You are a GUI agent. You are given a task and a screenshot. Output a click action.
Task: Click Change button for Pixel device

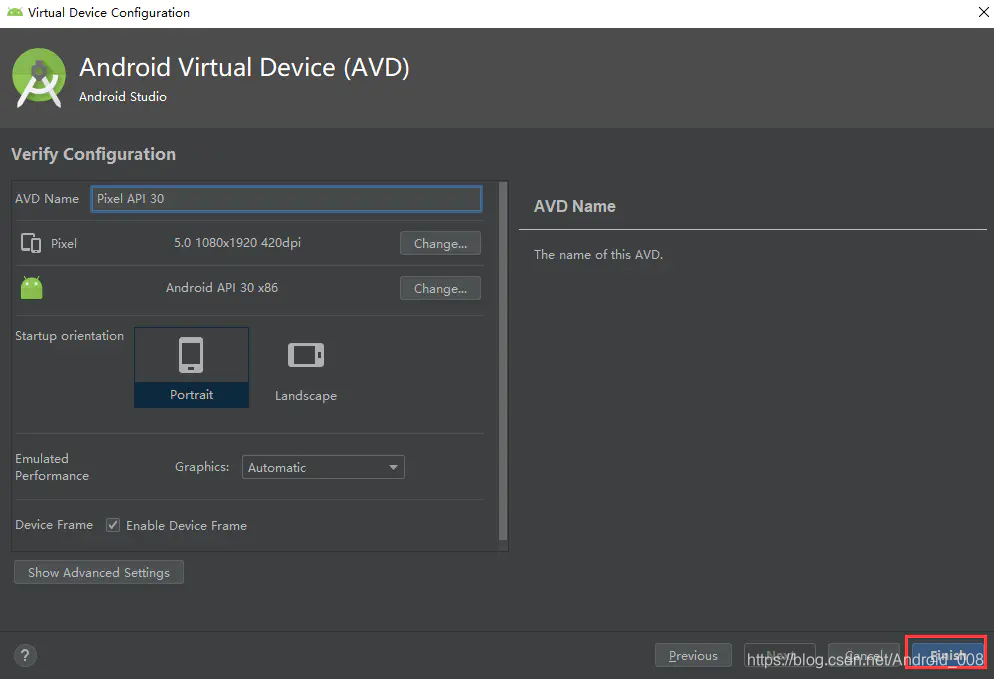pos(440,243)
